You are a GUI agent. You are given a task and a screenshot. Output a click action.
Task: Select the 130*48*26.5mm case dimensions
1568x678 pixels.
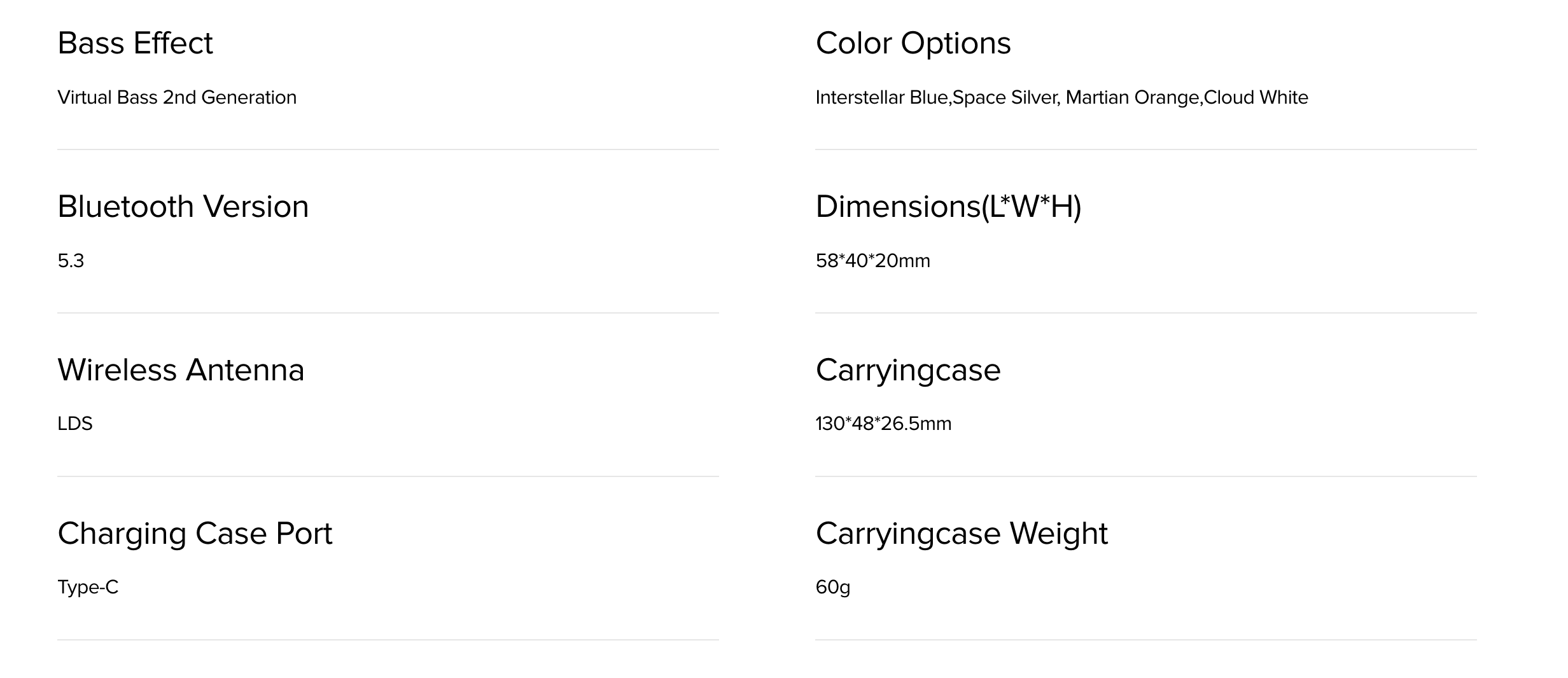[x=883, y=424]
